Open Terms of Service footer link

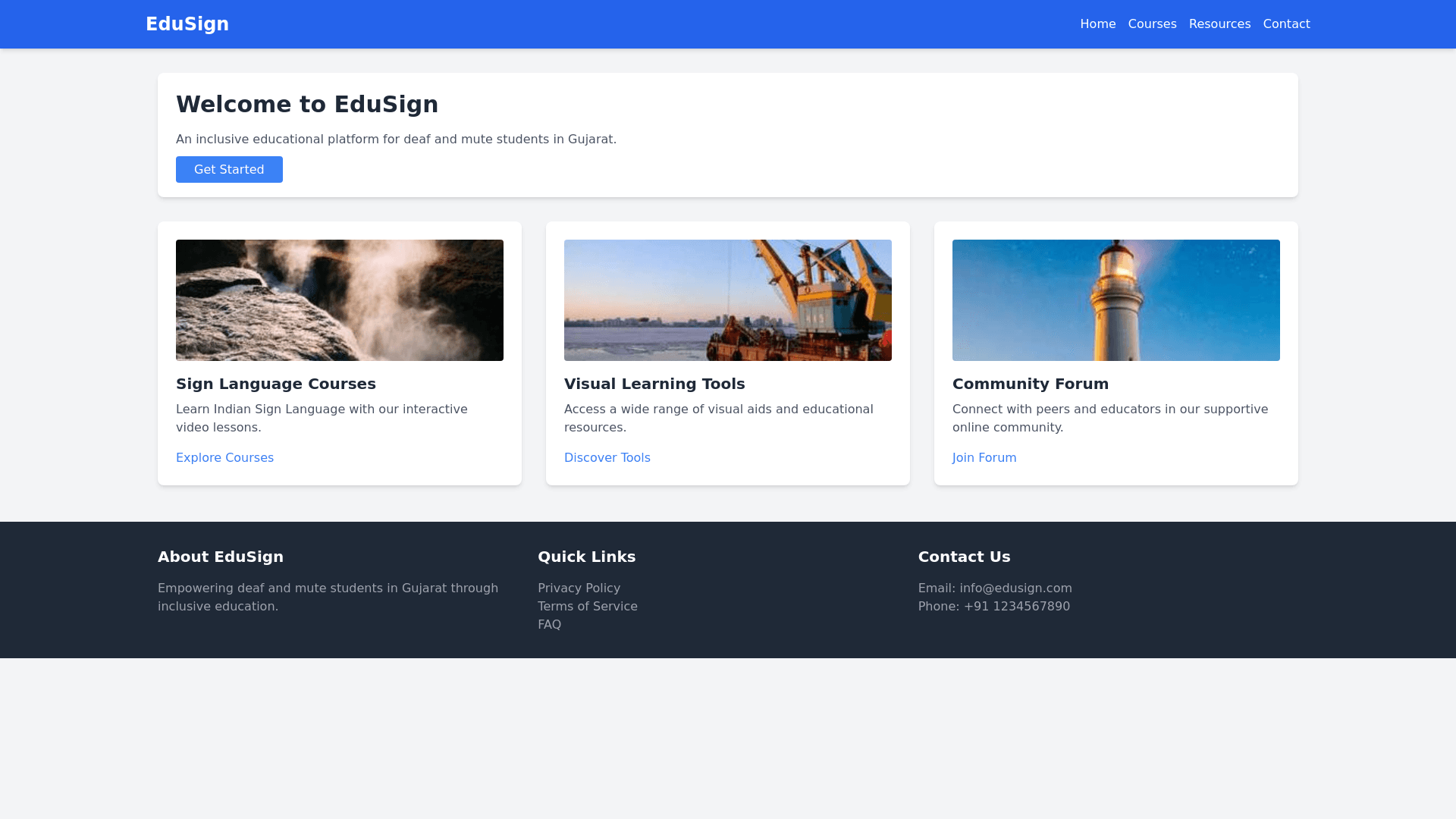587,606
